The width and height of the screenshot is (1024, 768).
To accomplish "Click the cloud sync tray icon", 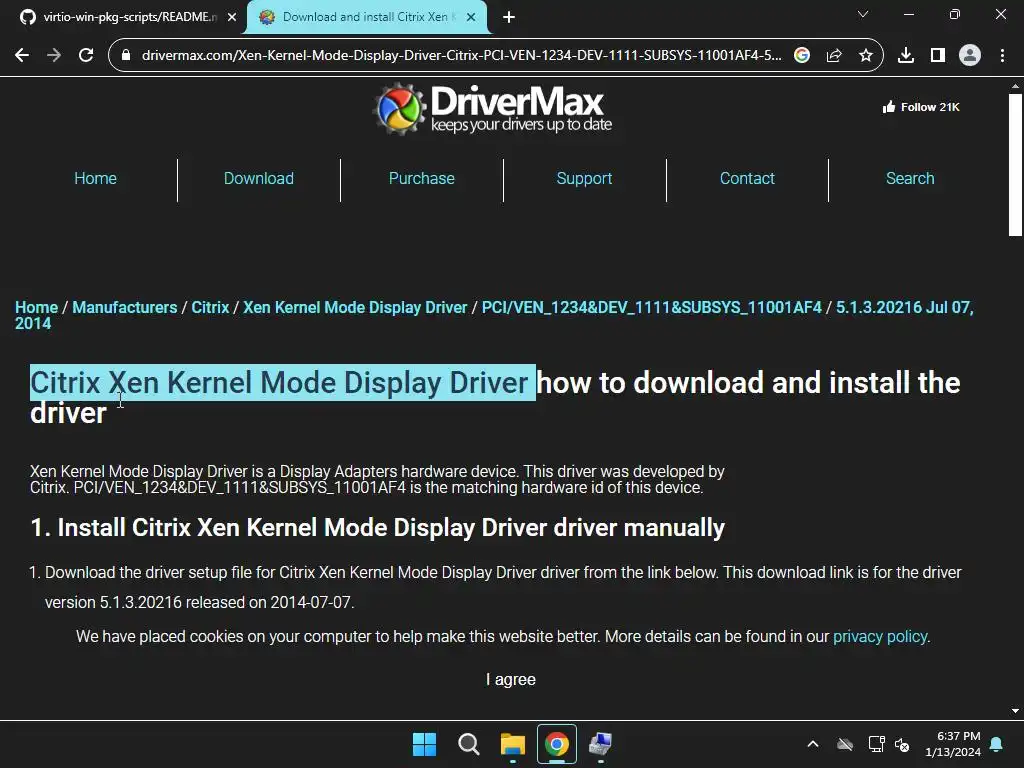I will [x=845, y=744].
